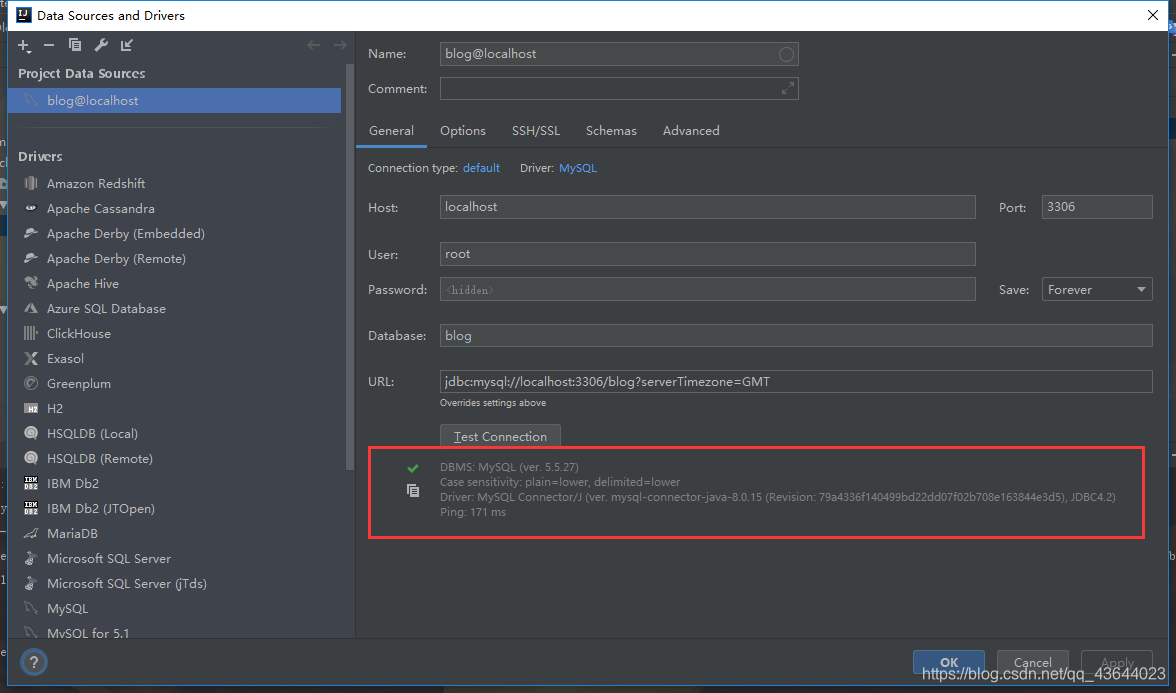The image size is (1176, 693).
Task: Click in the Comment input field
Action: tap(619, 88)
